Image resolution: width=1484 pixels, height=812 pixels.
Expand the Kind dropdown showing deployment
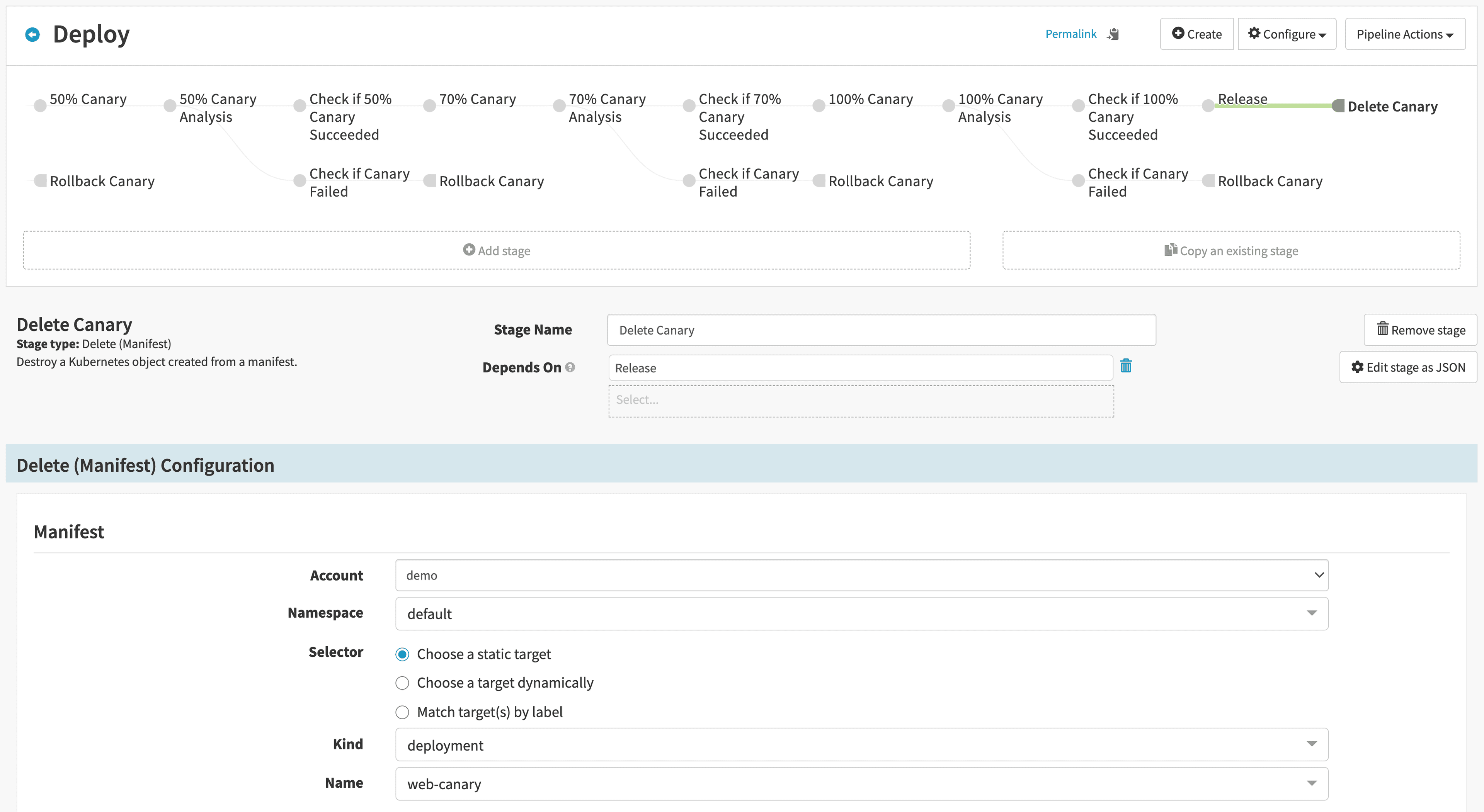[861, 745]
